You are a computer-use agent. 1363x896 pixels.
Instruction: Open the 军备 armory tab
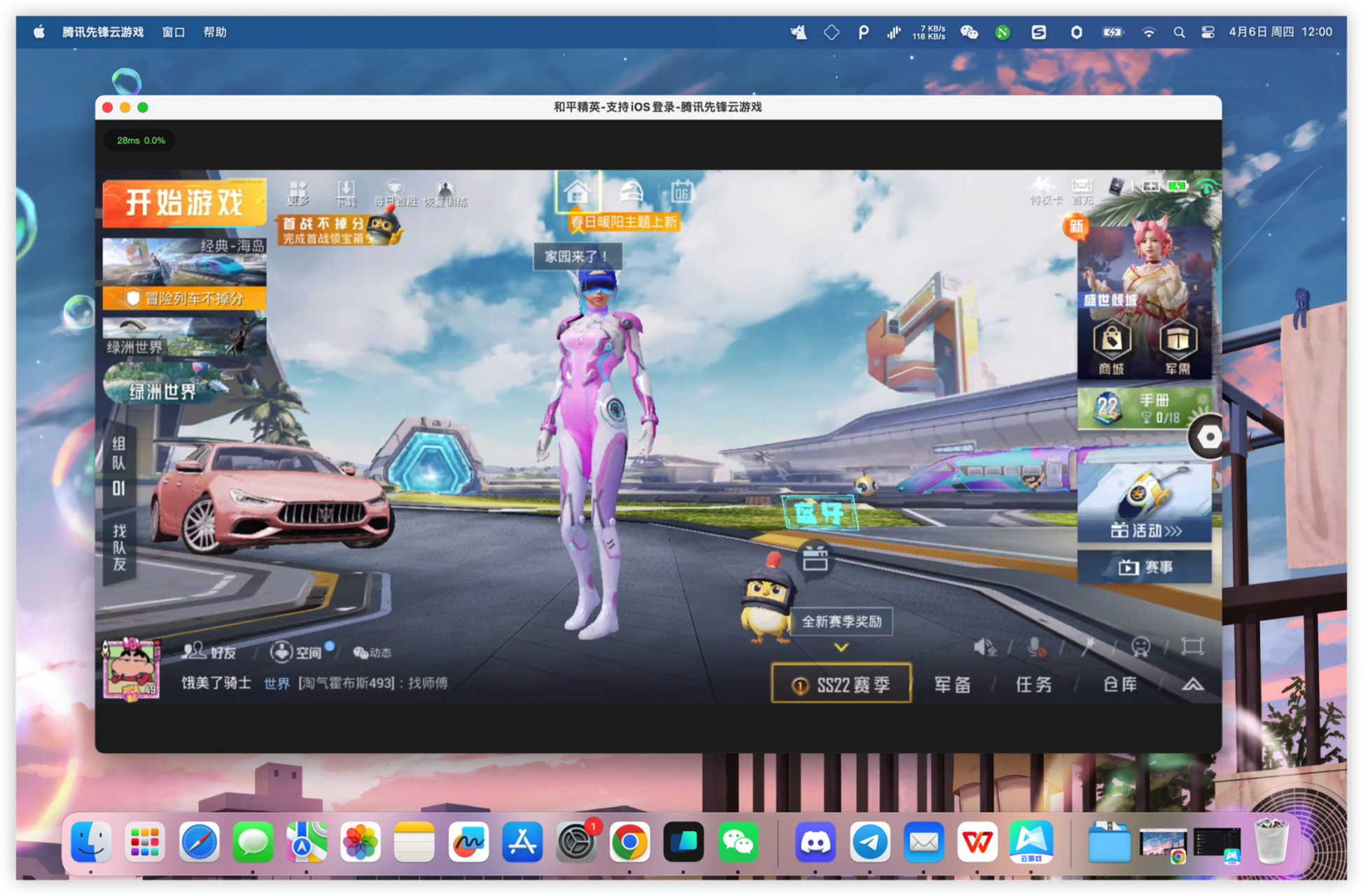coord(952,685)
